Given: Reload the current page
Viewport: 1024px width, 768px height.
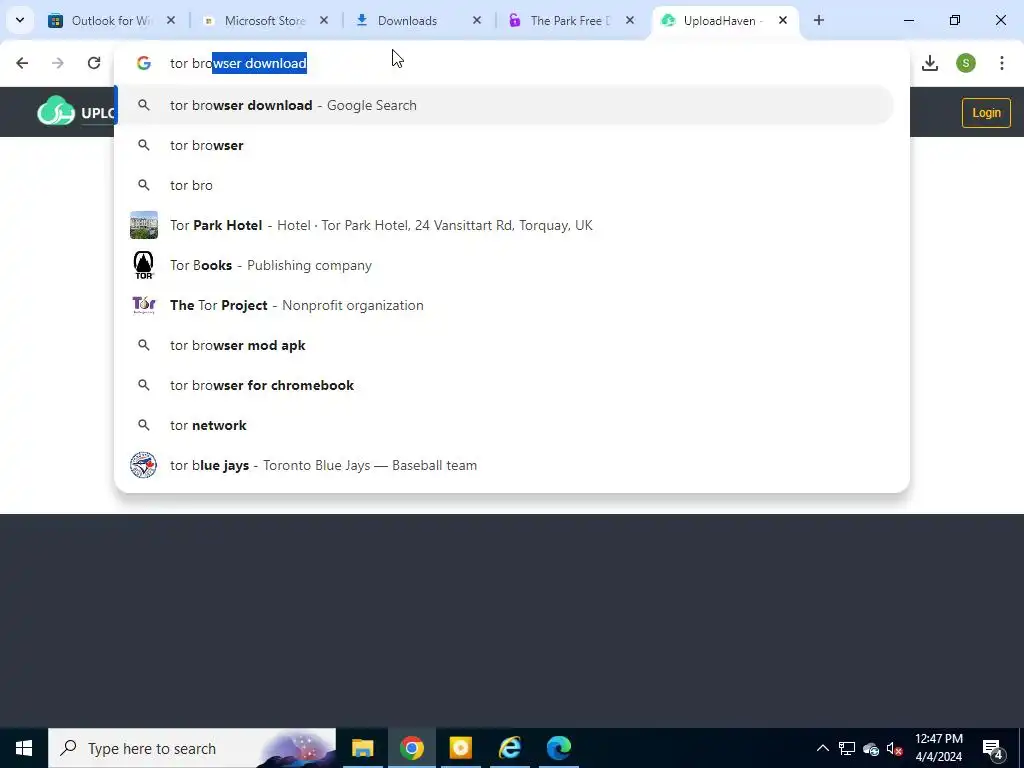Looking at the screenshot, I should point(94,63).
